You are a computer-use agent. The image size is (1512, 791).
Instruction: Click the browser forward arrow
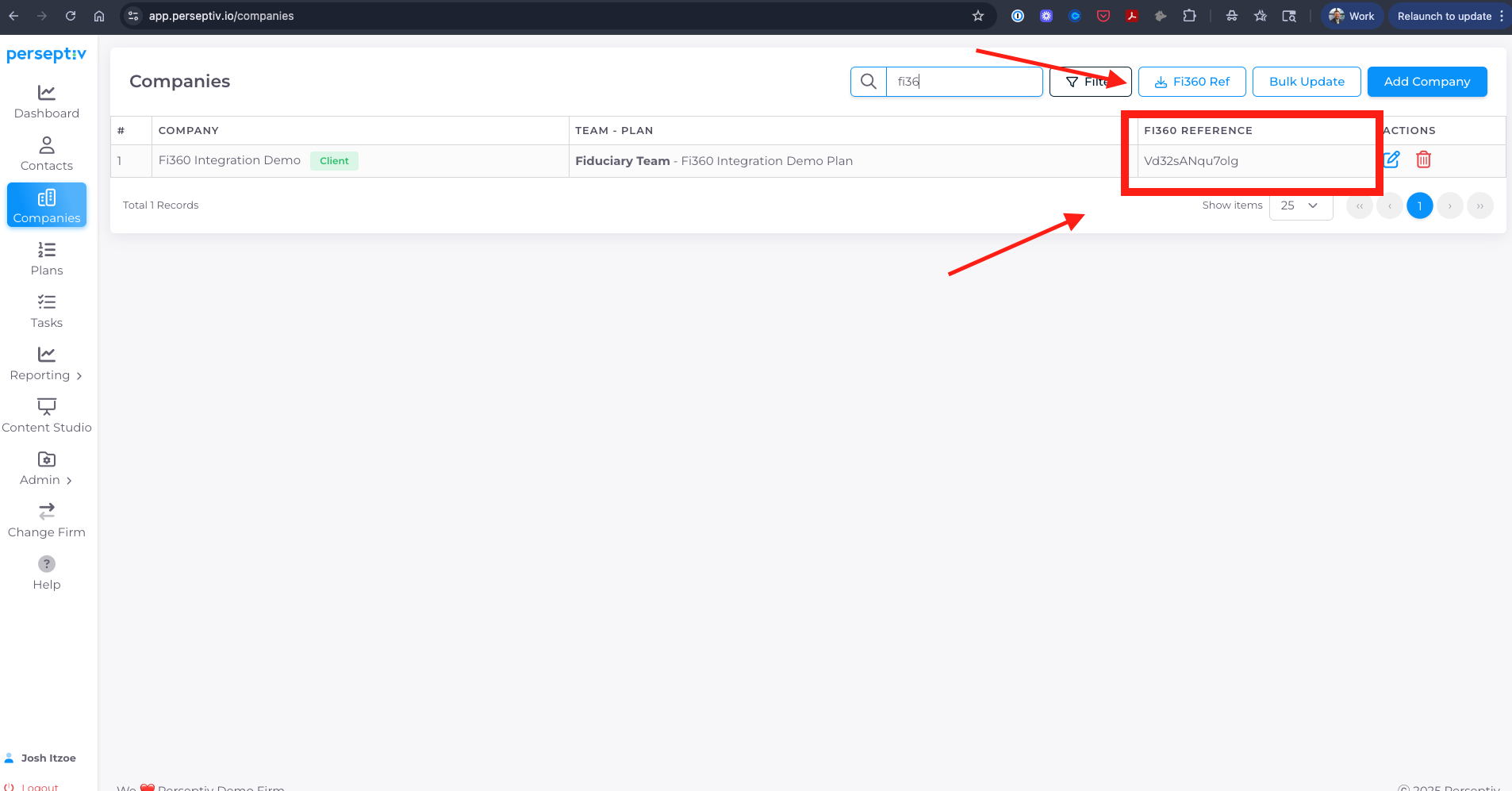click(x=42, y=16)
